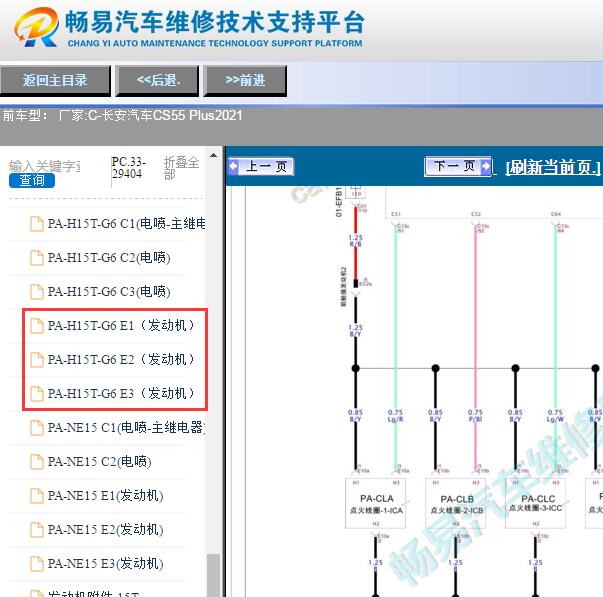Open PA-H15T-G6 C1(电喷-主继电器) item
The width and height of the screenshot is (603, 597).
point(126,223)
